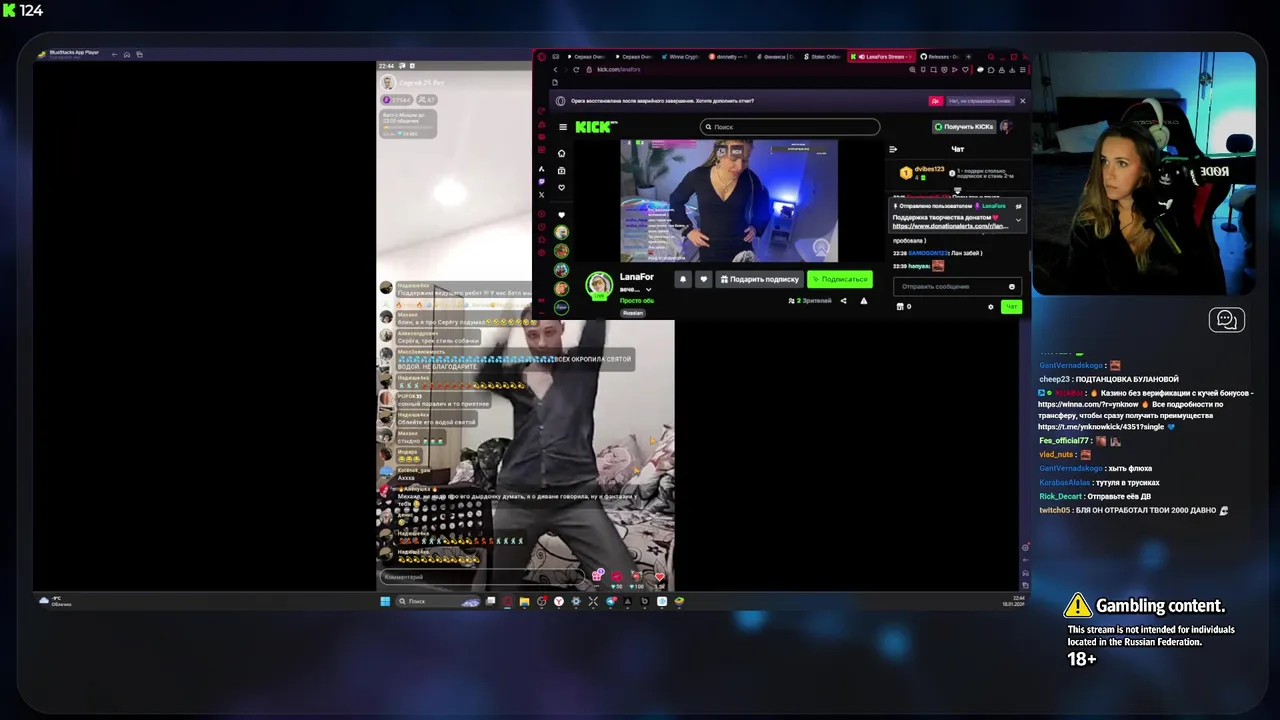The width and height of the screenshot is (1280, 720).
Task: Toggle the heart follow button beside the bell
Action: pyautogui.click(x=703, y=279)
